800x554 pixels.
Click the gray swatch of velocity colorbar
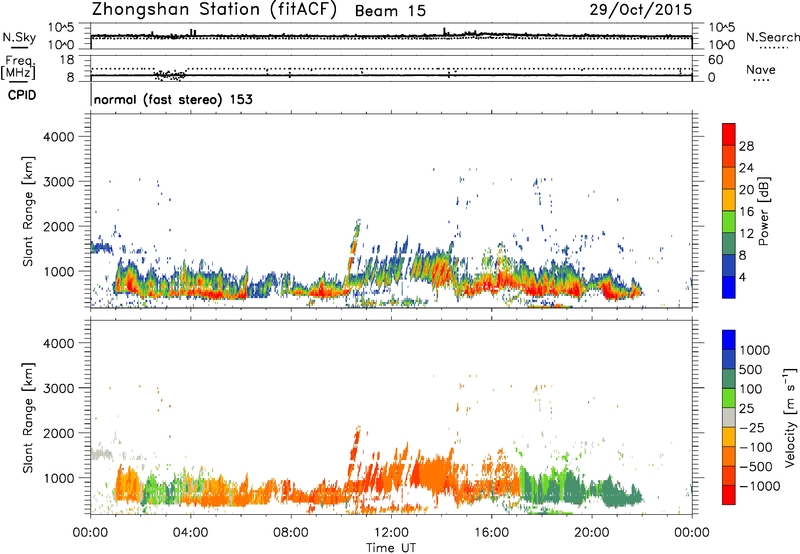coord(729,418)
